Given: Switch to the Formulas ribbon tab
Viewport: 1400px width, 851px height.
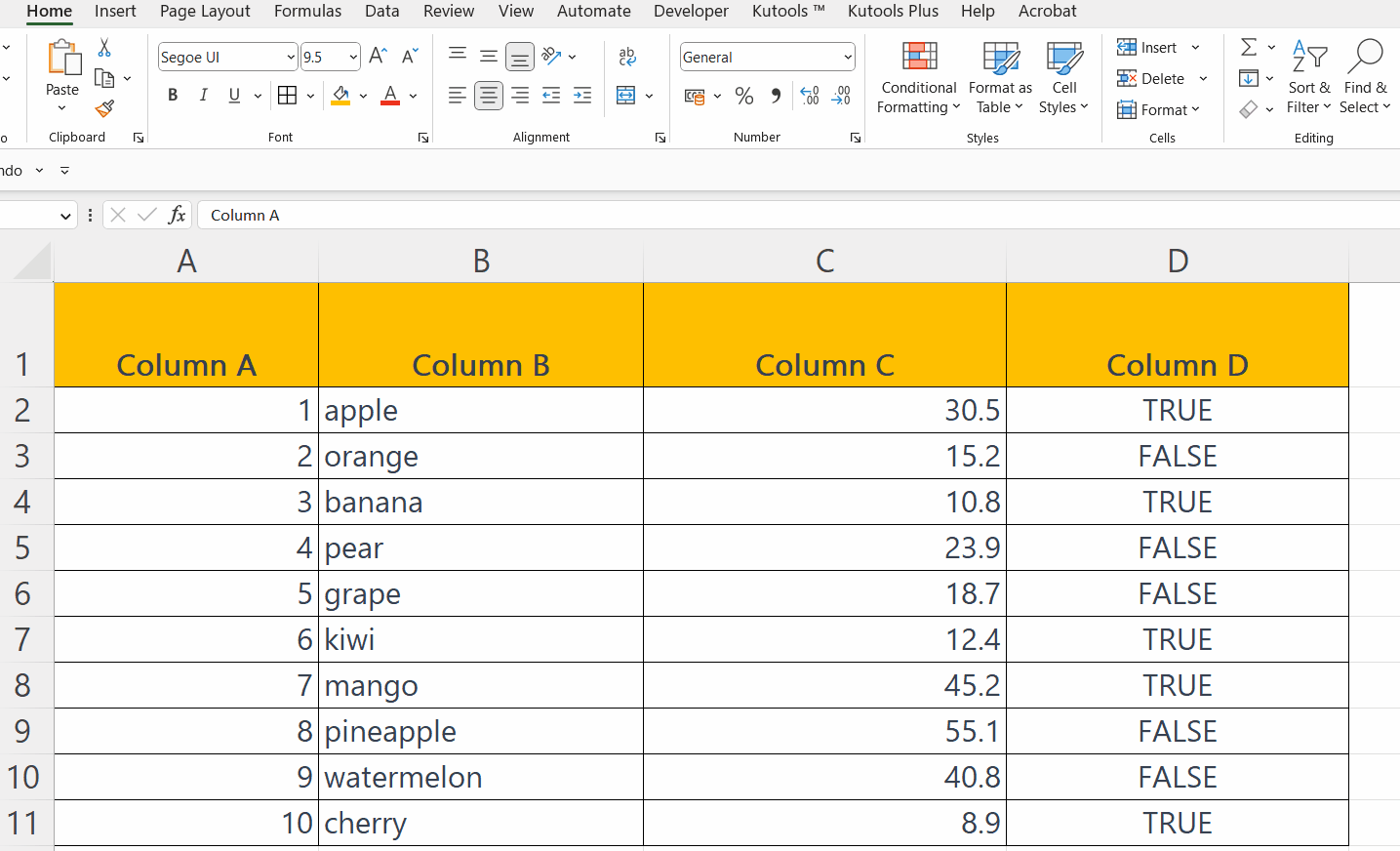Looking at the screenshot, I should tap(307, 12).
